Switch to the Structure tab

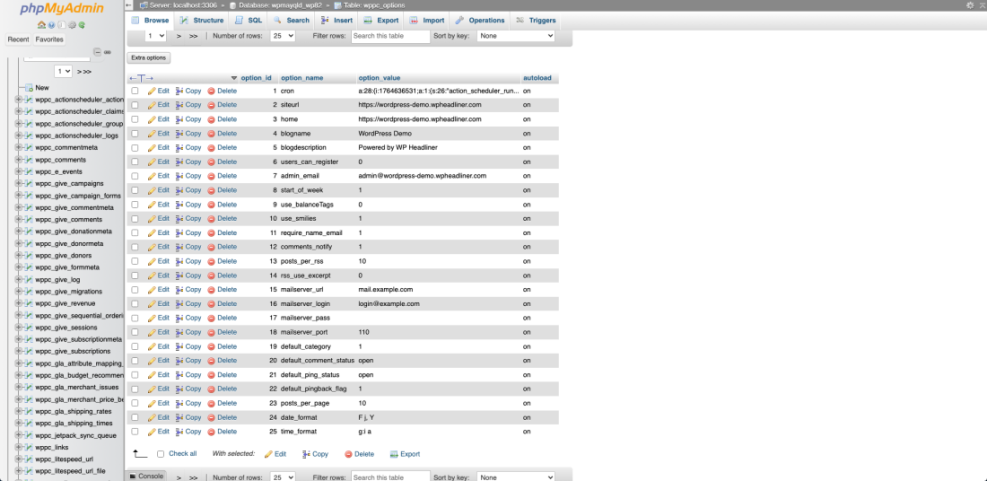(201, 20)
